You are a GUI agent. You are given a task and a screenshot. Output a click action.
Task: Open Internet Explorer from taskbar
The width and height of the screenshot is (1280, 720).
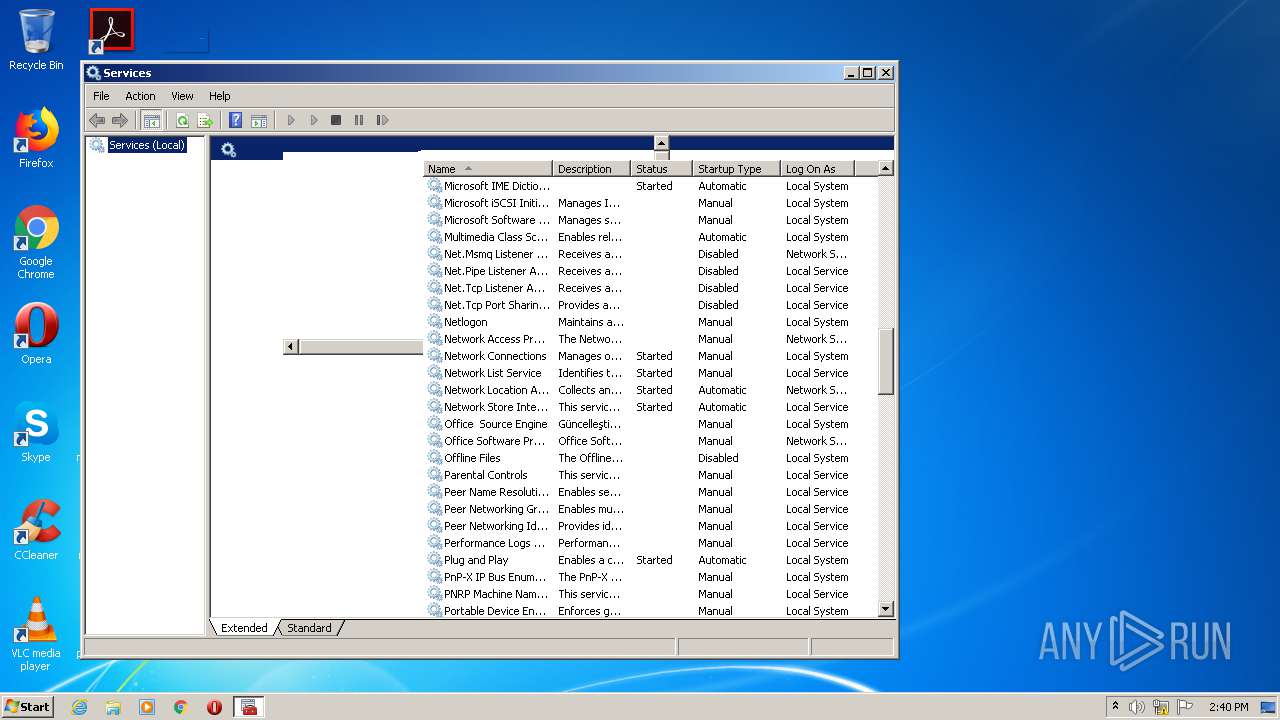(x=79, y=707)
